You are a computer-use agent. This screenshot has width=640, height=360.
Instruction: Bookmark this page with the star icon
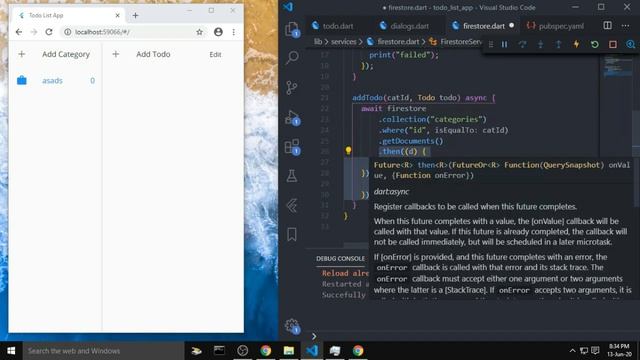pyautogui.click(x=199, y=32)
